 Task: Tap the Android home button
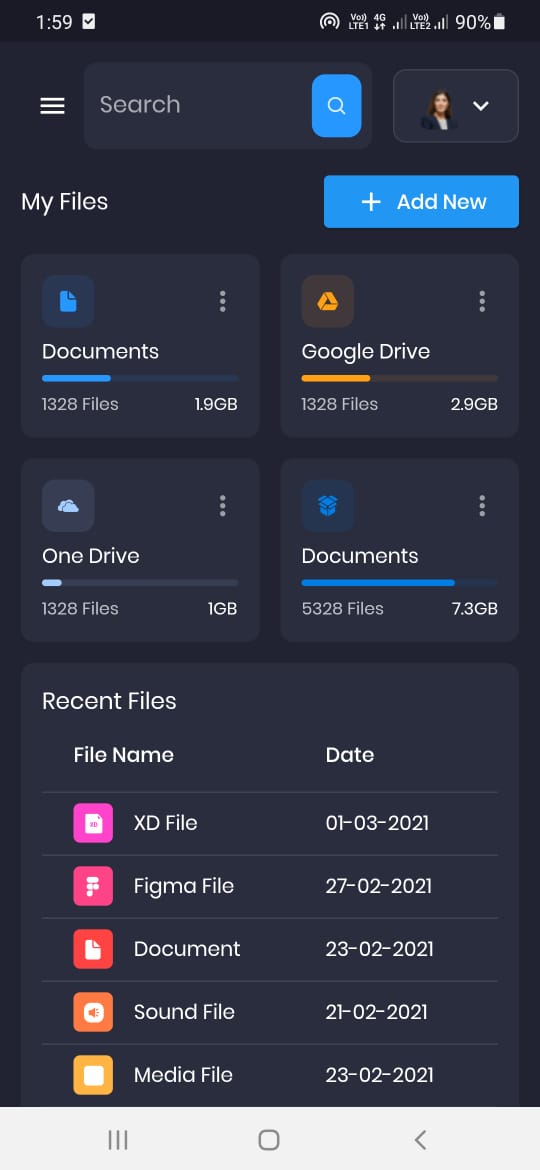click(x=269, y=1139)
